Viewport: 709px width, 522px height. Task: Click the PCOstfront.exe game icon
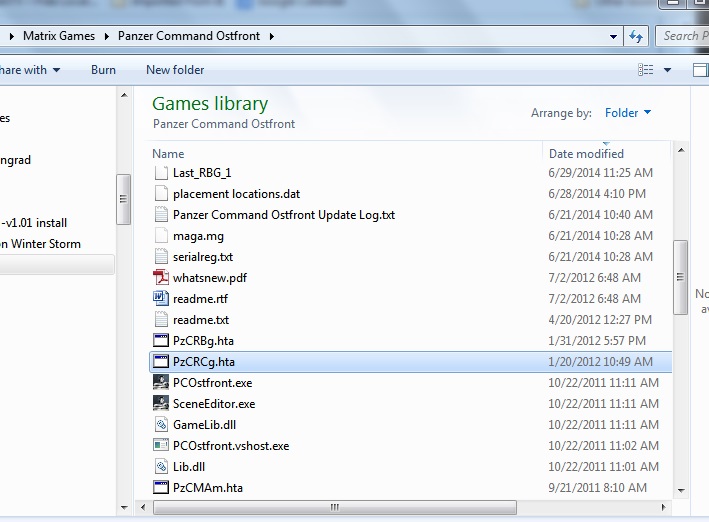161,382
